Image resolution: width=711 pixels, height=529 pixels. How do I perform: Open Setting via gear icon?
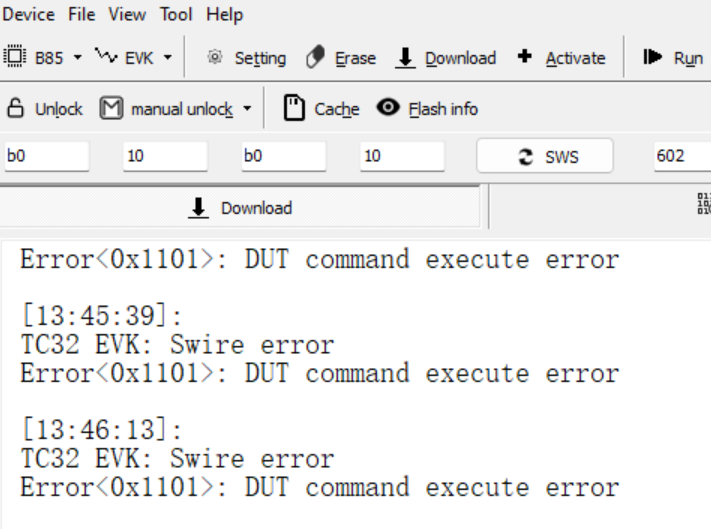214,57
